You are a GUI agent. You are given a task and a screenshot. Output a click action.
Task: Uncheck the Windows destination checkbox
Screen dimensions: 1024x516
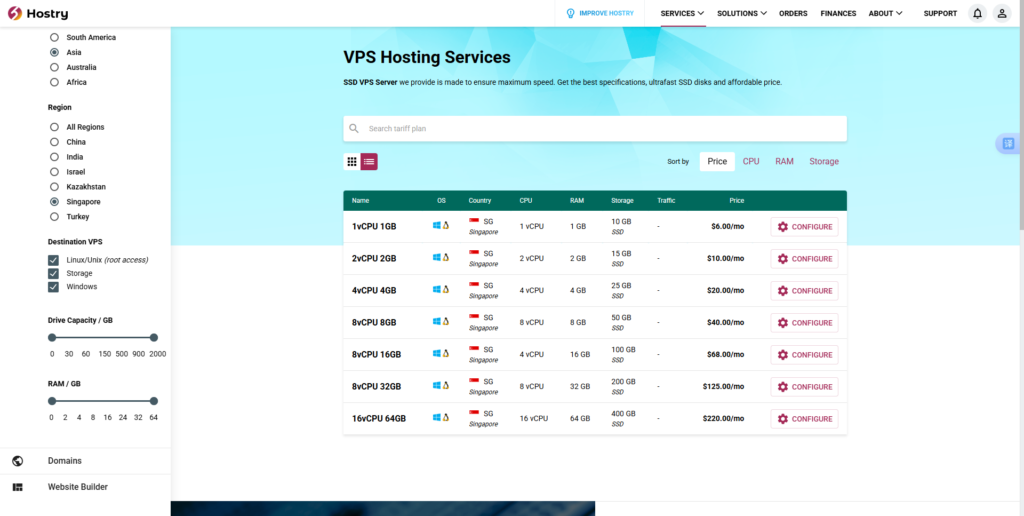[x=54, y=287]
